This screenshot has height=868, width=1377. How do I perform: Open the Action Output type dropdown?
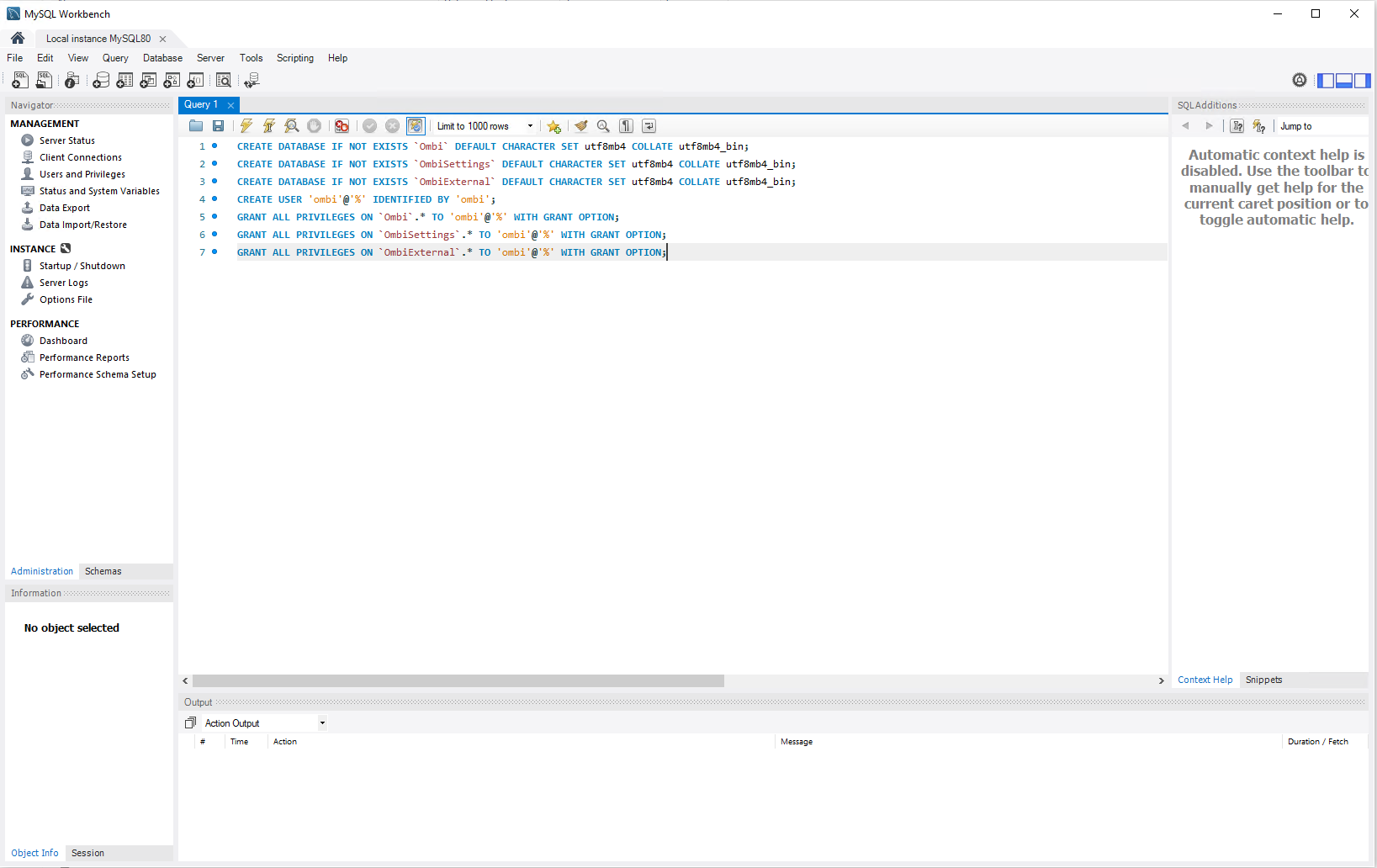(x=265, y=723)
